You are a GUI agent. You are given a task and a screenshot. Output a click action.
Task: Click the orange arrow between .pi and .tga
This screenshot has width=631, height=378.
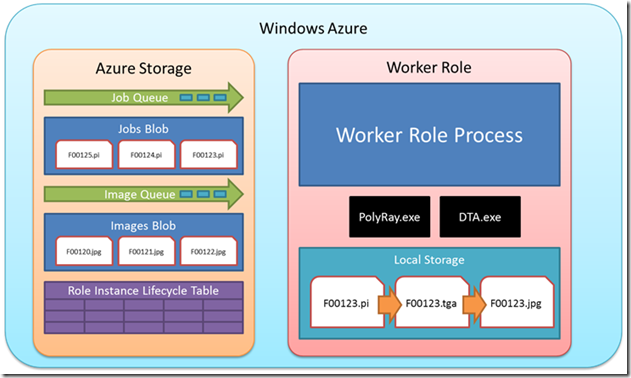(390, 304)
